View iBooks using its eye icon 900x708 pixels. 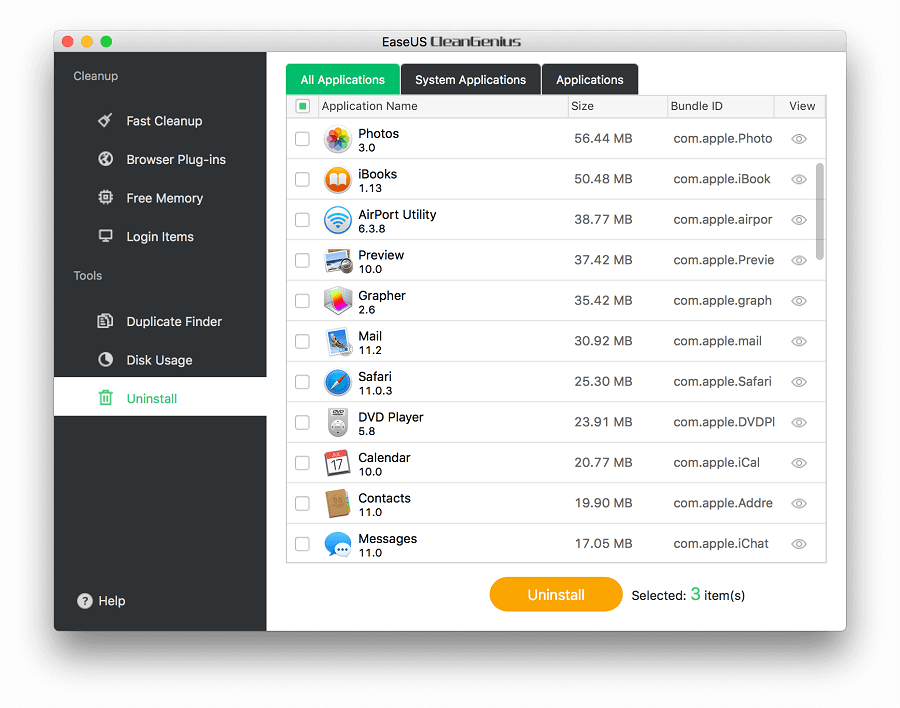pos(799,179)
